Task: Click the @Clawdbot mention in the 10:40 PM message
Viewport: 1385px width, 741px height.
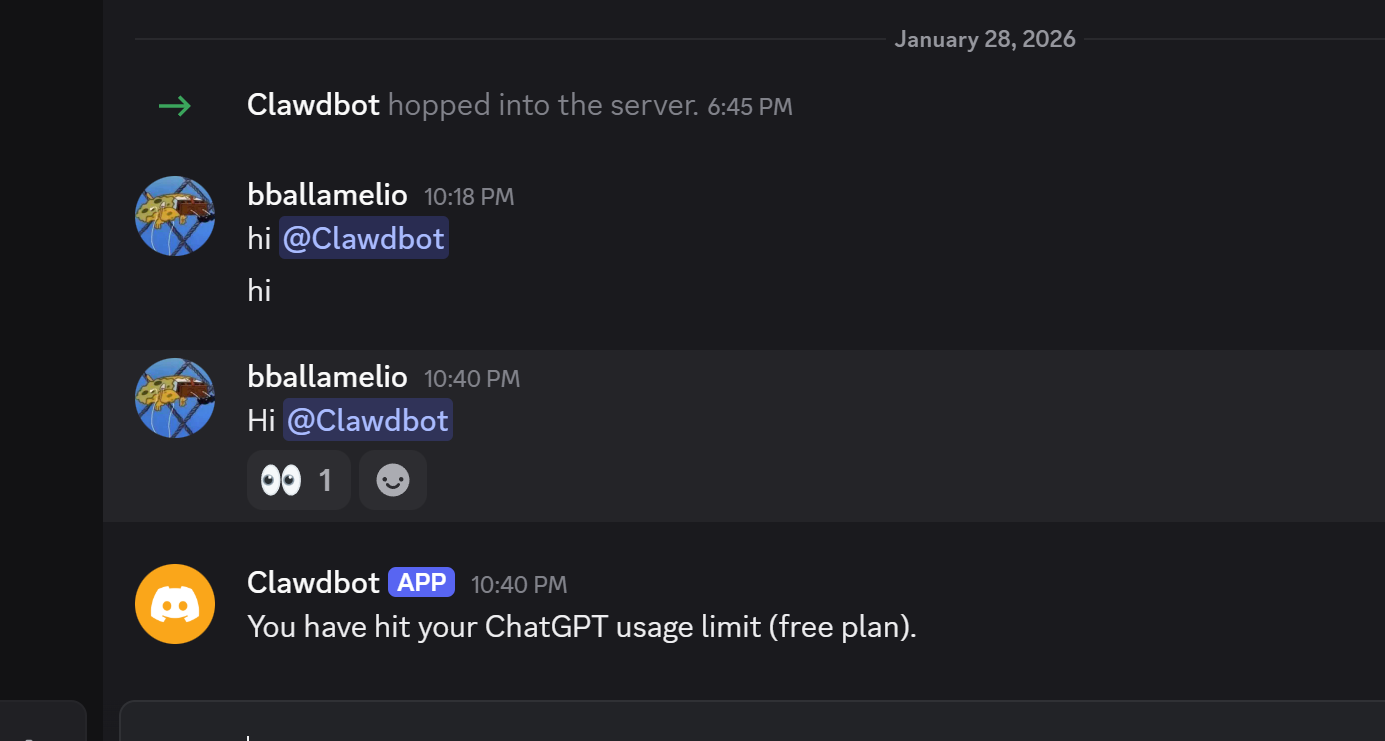Action: click(x=367, y=419)
